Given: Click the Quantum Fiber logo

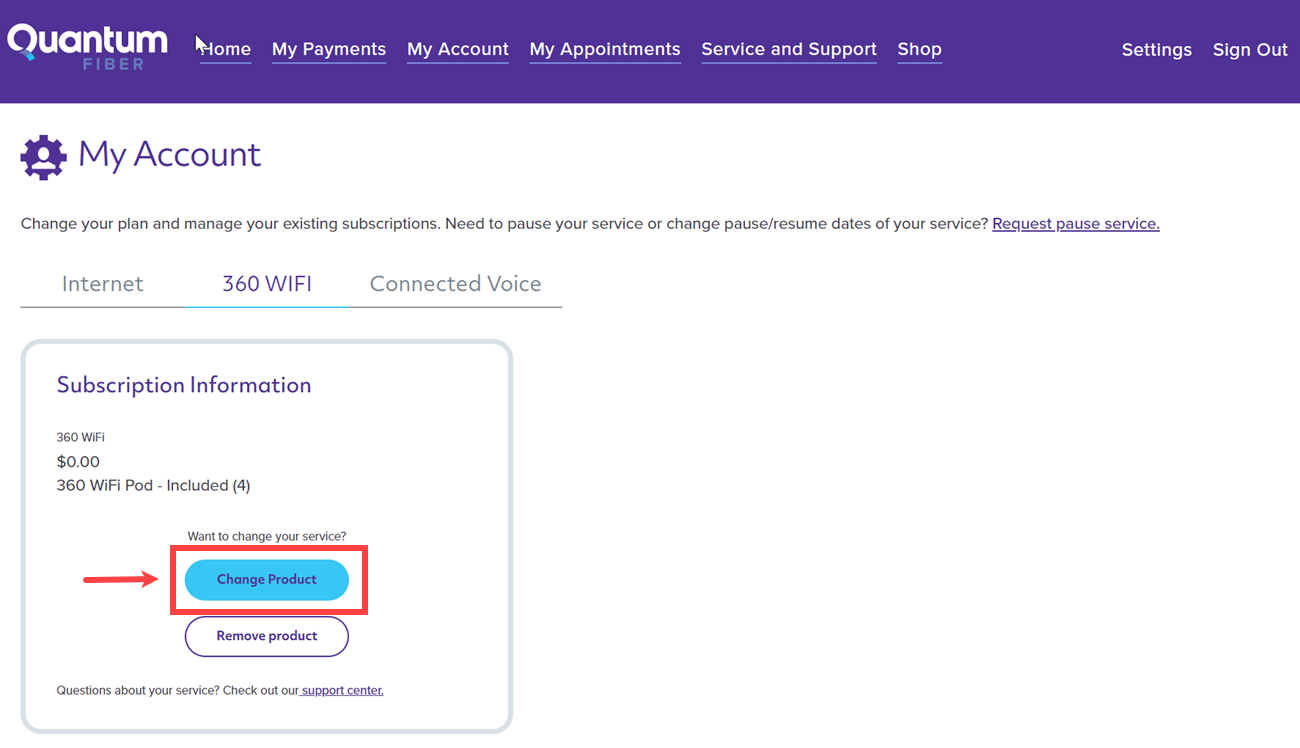Looking at the screenshot, I should point(88,47).
